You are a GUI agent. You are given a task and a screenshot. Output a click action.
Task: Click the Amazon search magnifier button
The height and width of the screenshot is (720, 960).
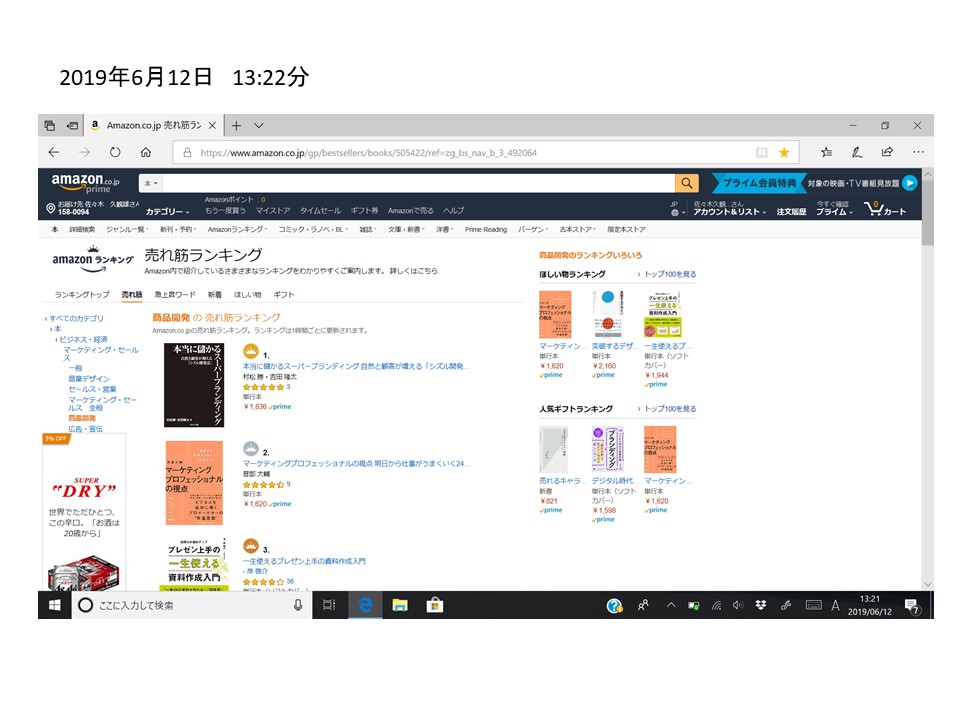(687, 182)
